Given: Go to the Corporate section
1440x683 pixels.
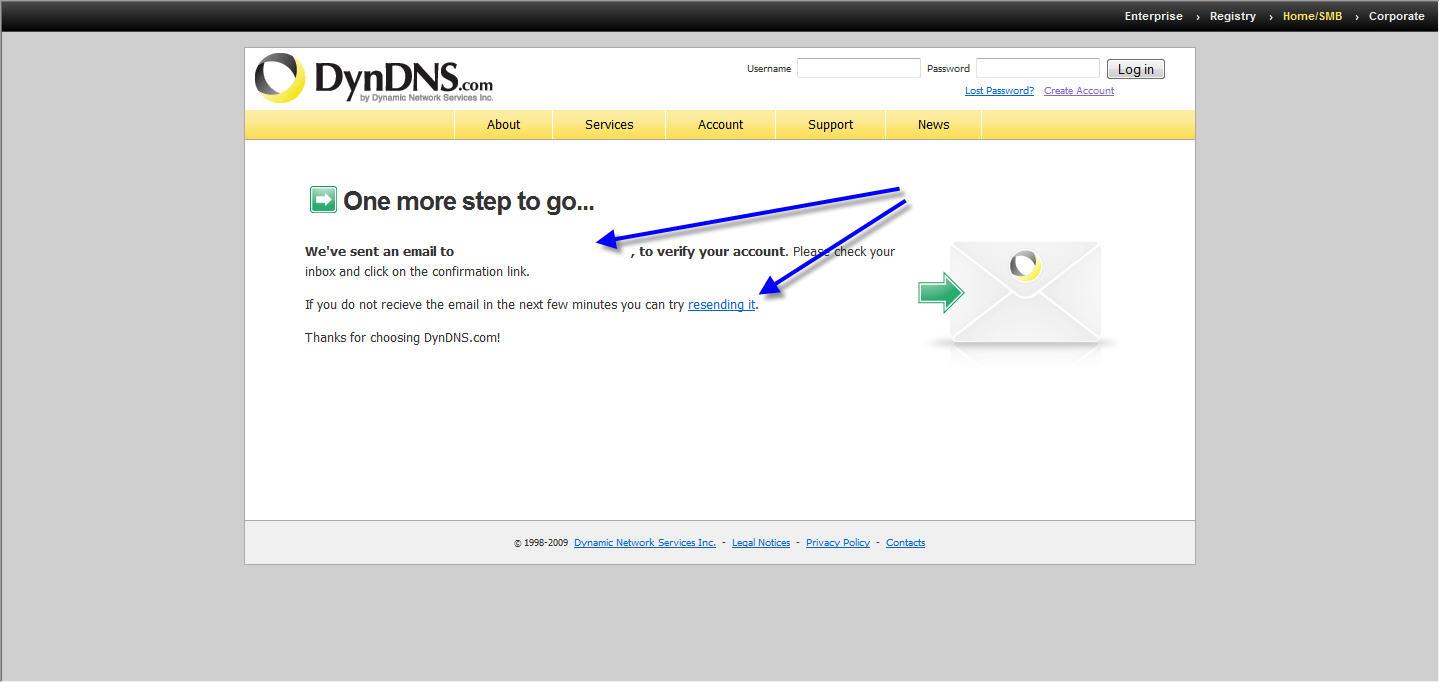Looking at the screenshot, I should [x=1396, y=16].
